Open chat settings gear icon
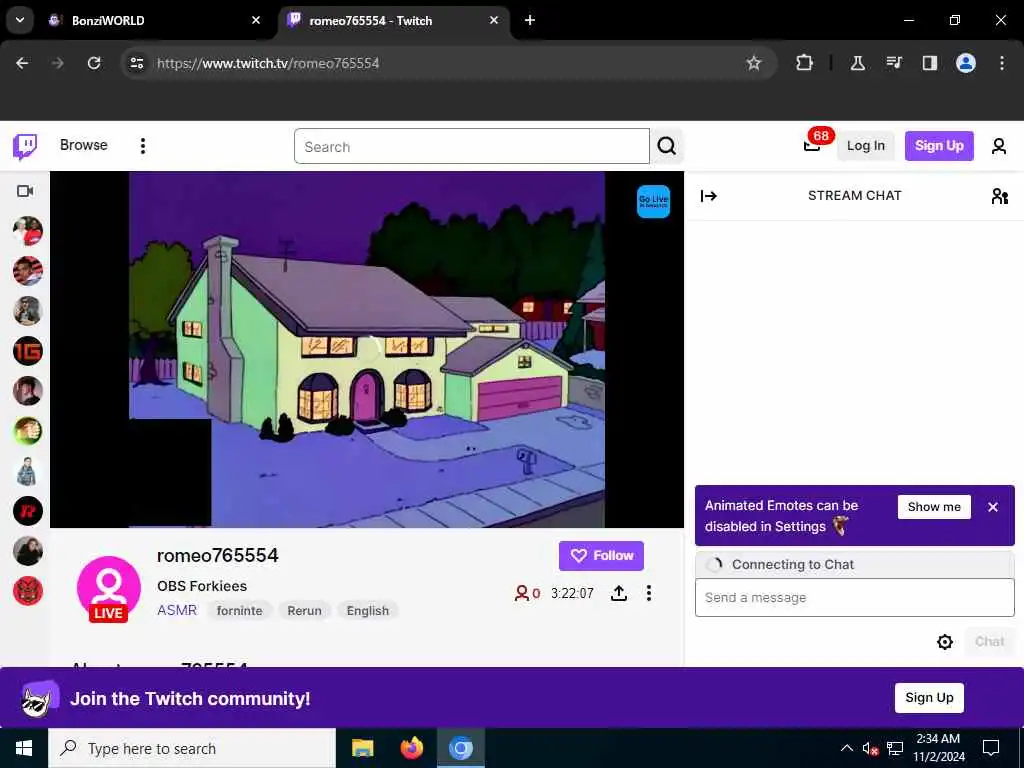The width and height of the screenshot is (1024, 768). [x=944, y=642]
